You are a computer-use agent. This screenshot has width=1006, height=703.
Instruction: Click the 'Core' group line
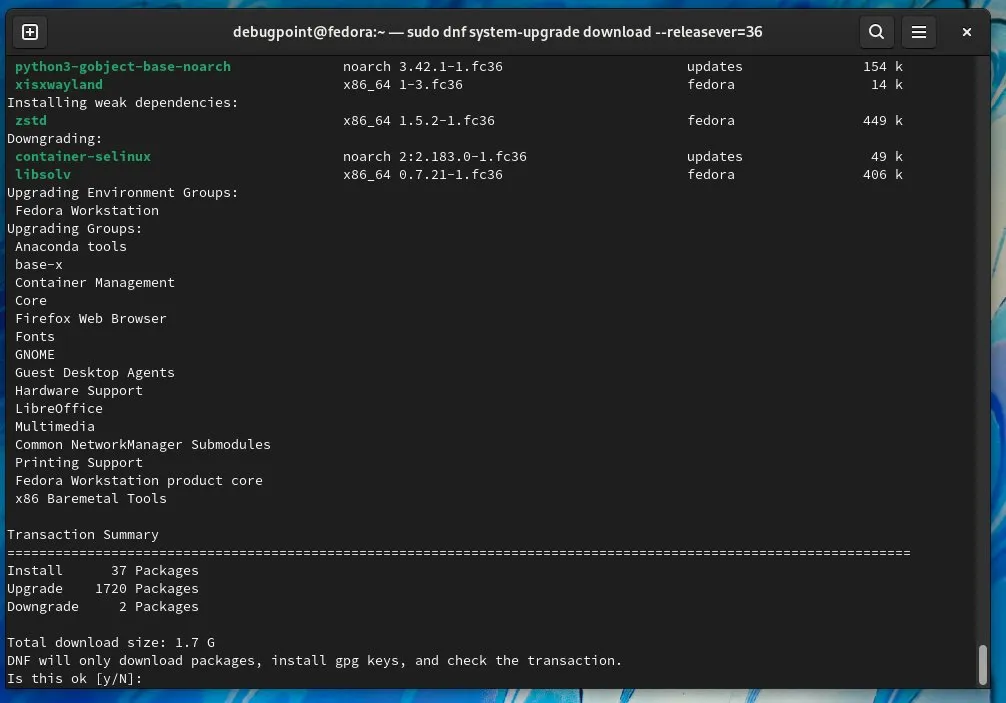[31, 300]
